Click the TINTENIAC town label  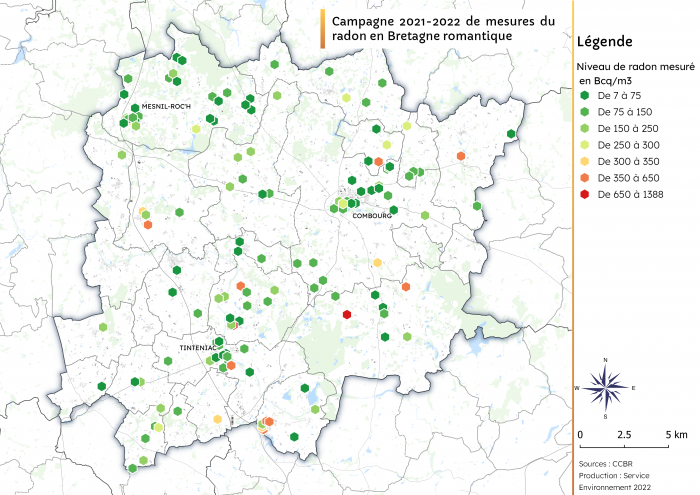pyautogui.click(x=198, y=347)
